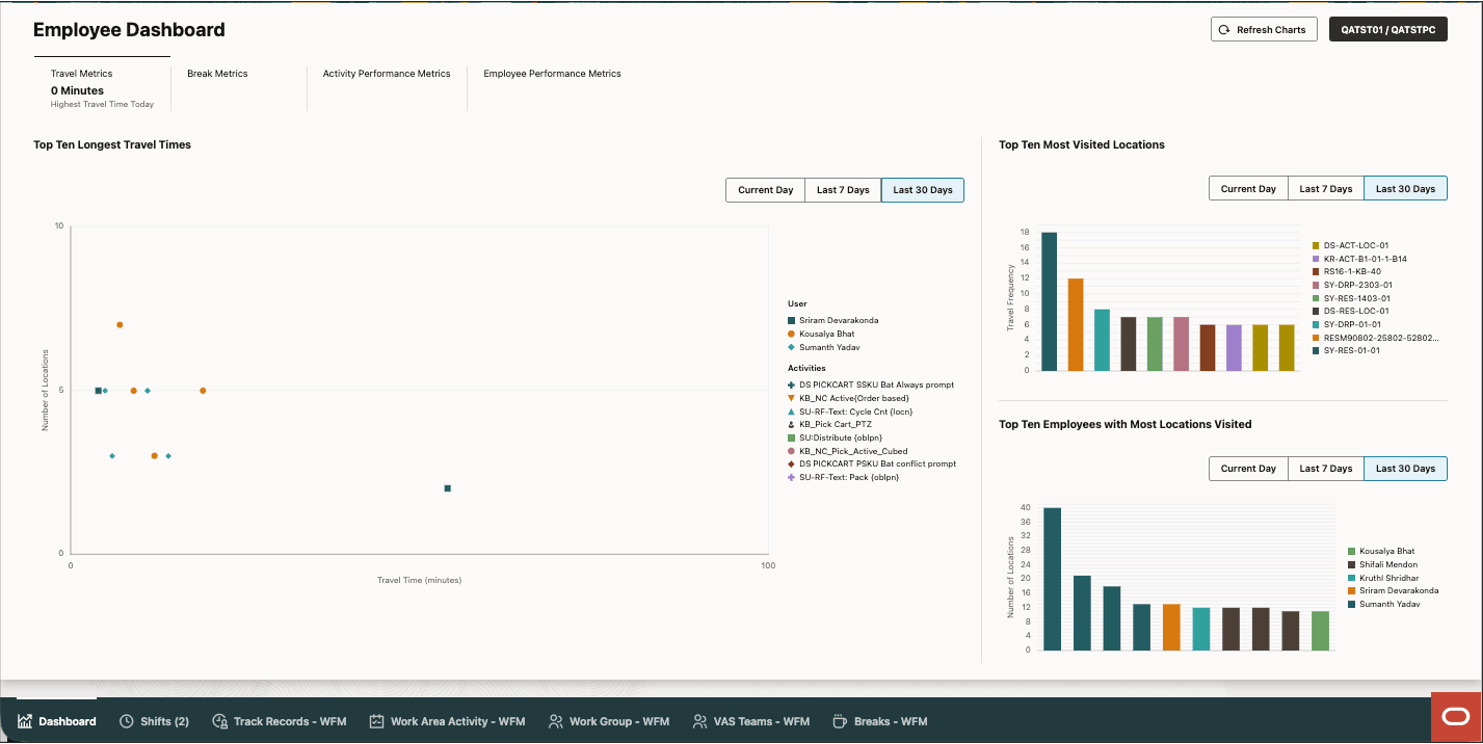The width and height of the screenshot is (1483, 744).
Task: Open Work Area Activity - WFM link
Action: 447,721
